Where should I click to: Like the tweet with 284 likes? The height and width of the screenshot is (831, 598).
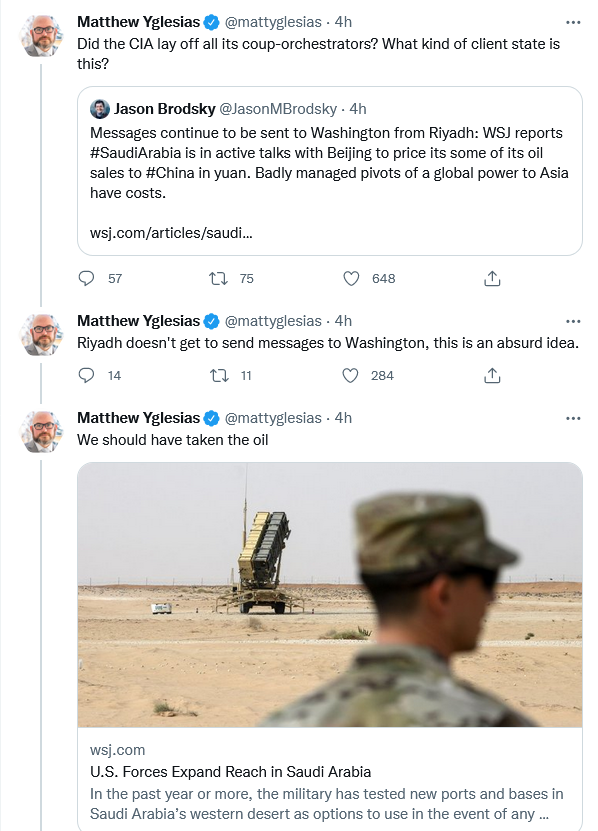pyautogui.click(x=350, y=375)
